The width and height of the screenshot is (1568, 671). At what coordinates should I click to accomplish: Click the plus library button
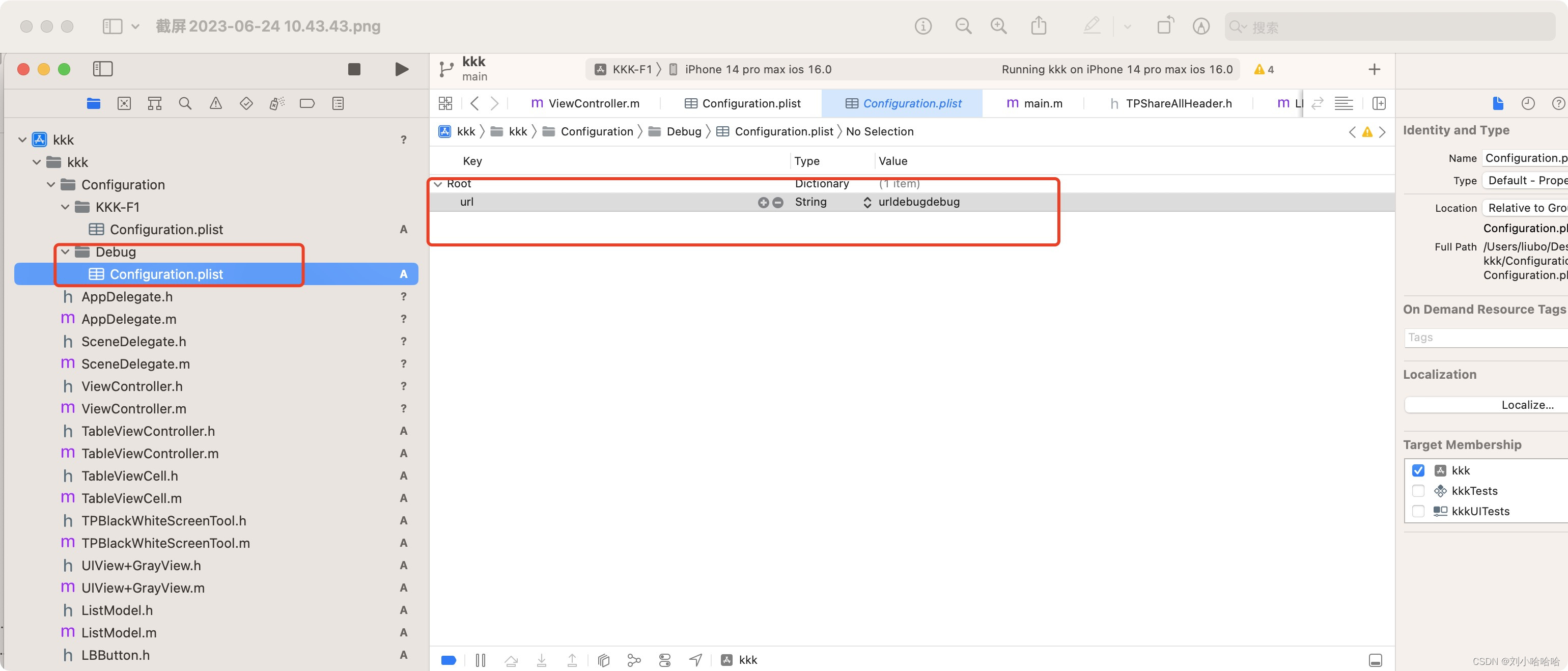coord(1374,69)
